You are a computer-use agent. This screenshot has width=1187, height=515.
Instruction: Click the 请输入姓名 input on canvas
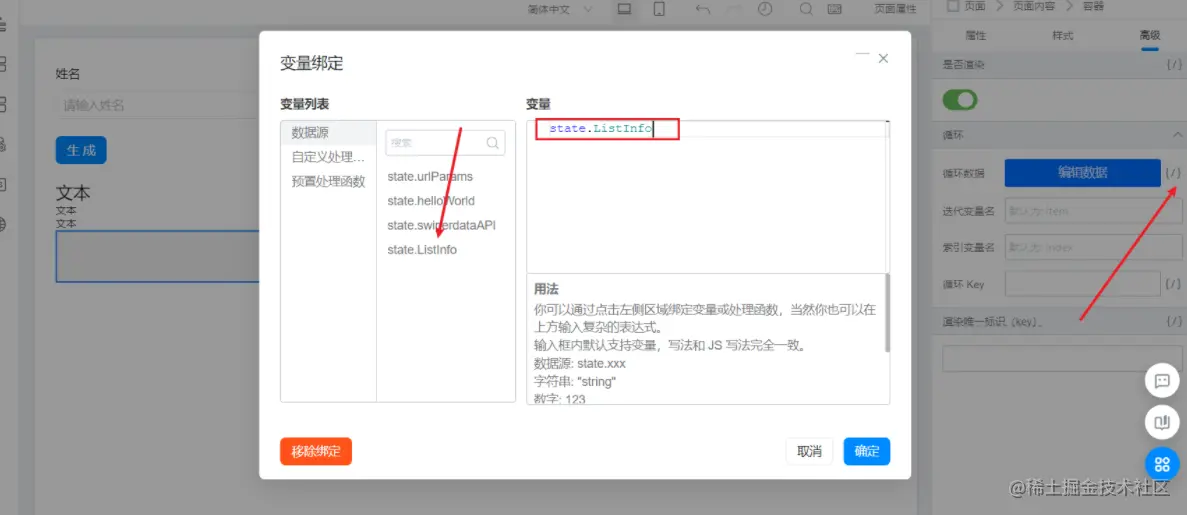point(157,105)
